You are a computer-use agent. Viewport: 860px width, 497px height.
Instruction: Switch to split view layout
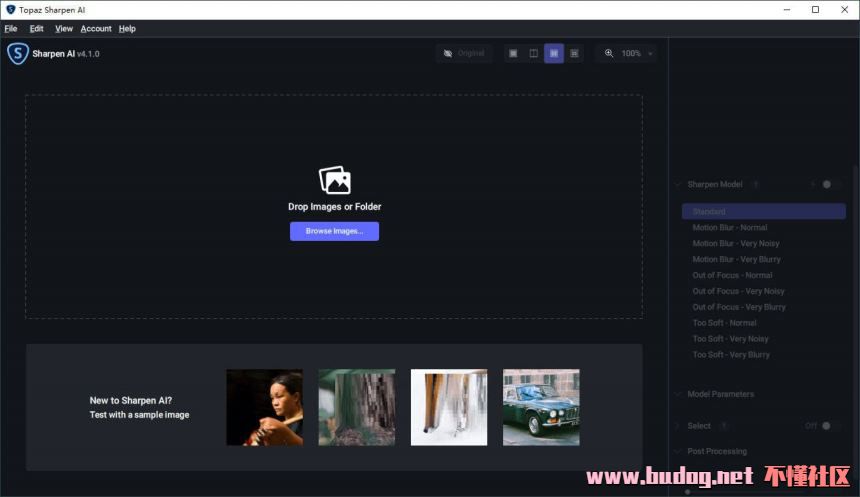(533, 53)
